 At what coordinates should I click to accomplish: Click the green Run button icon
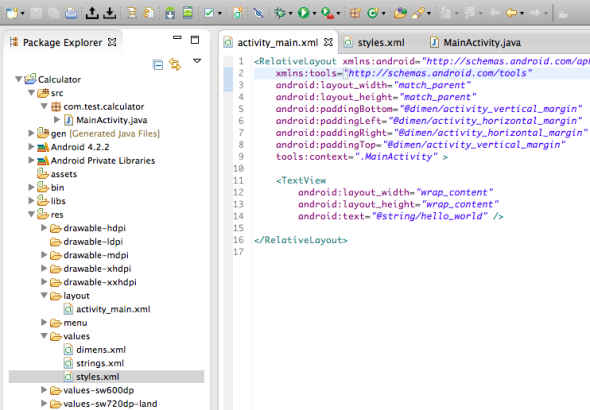(x=303, y=13)
